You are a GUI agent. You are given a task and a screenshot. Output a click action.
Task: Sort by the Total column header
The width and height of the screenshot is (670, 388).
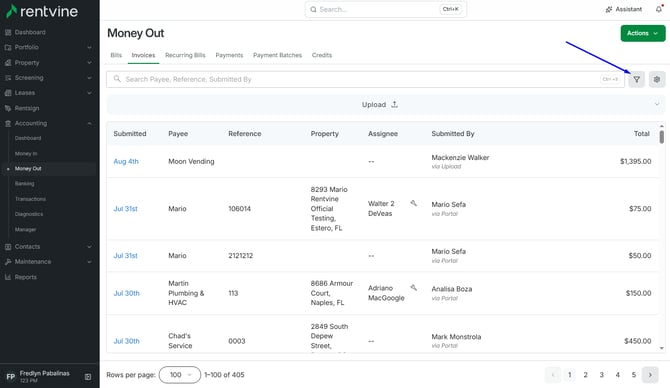(641, 134)
